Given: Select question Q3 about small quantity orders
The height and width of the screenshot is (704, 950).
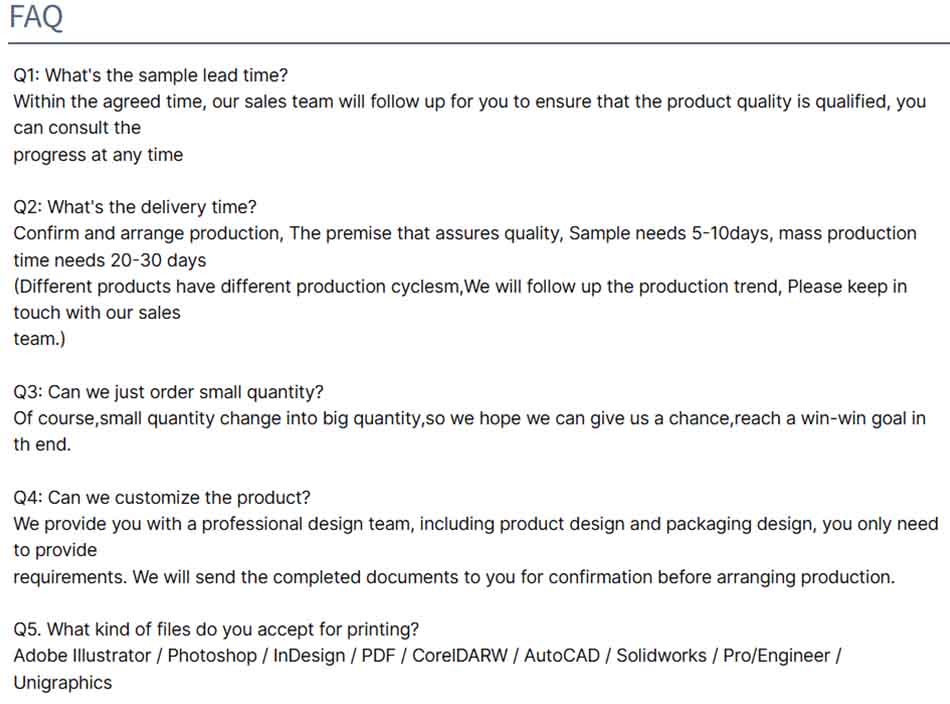Looking at the screenshot, I should pos(168,392).
